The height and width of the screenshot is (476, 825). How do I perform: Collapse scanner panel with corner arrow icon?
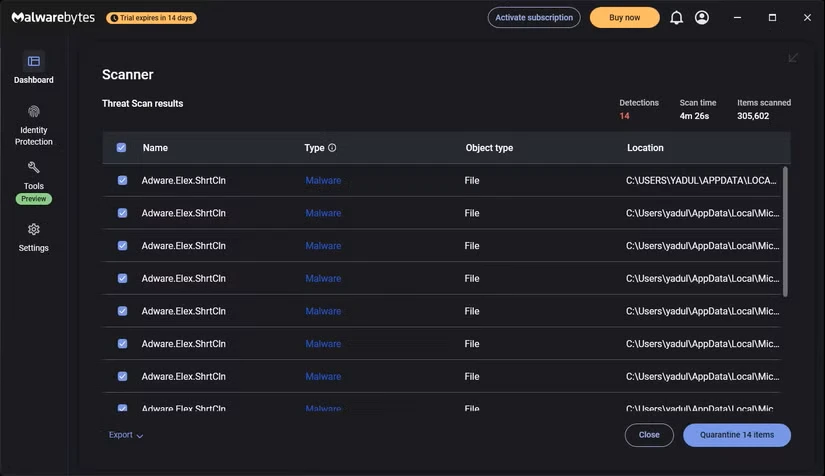pyautogui.click(x=793, y=58)
